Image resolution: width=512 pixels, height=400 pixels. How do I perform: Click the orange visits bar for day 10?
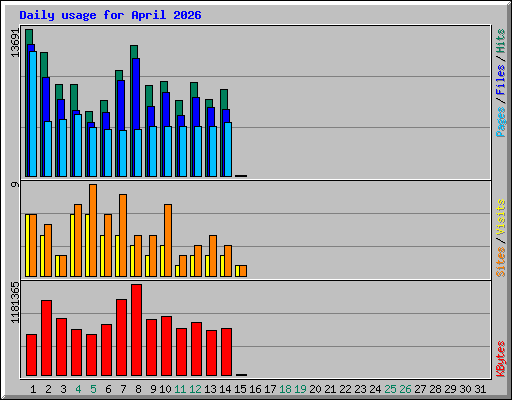click(168, 240)
